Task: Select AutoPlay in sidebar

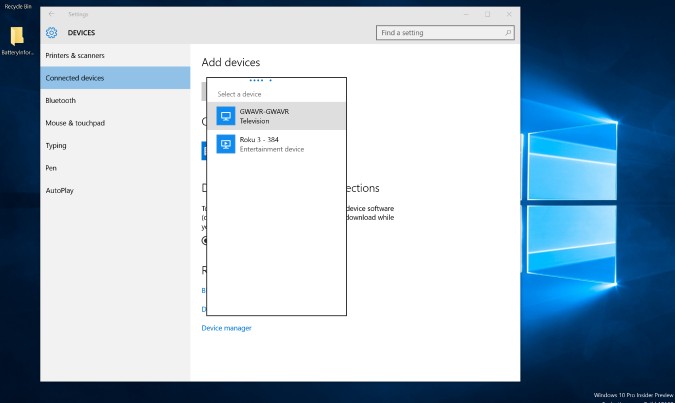Action: 60,190
